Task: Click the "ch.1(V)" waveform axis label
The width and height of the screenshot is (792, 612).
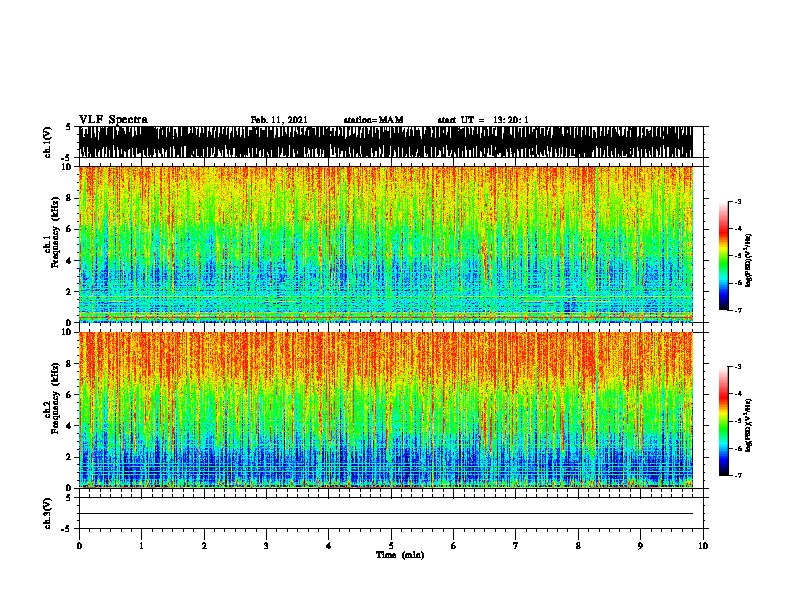Action: point(48,142)
